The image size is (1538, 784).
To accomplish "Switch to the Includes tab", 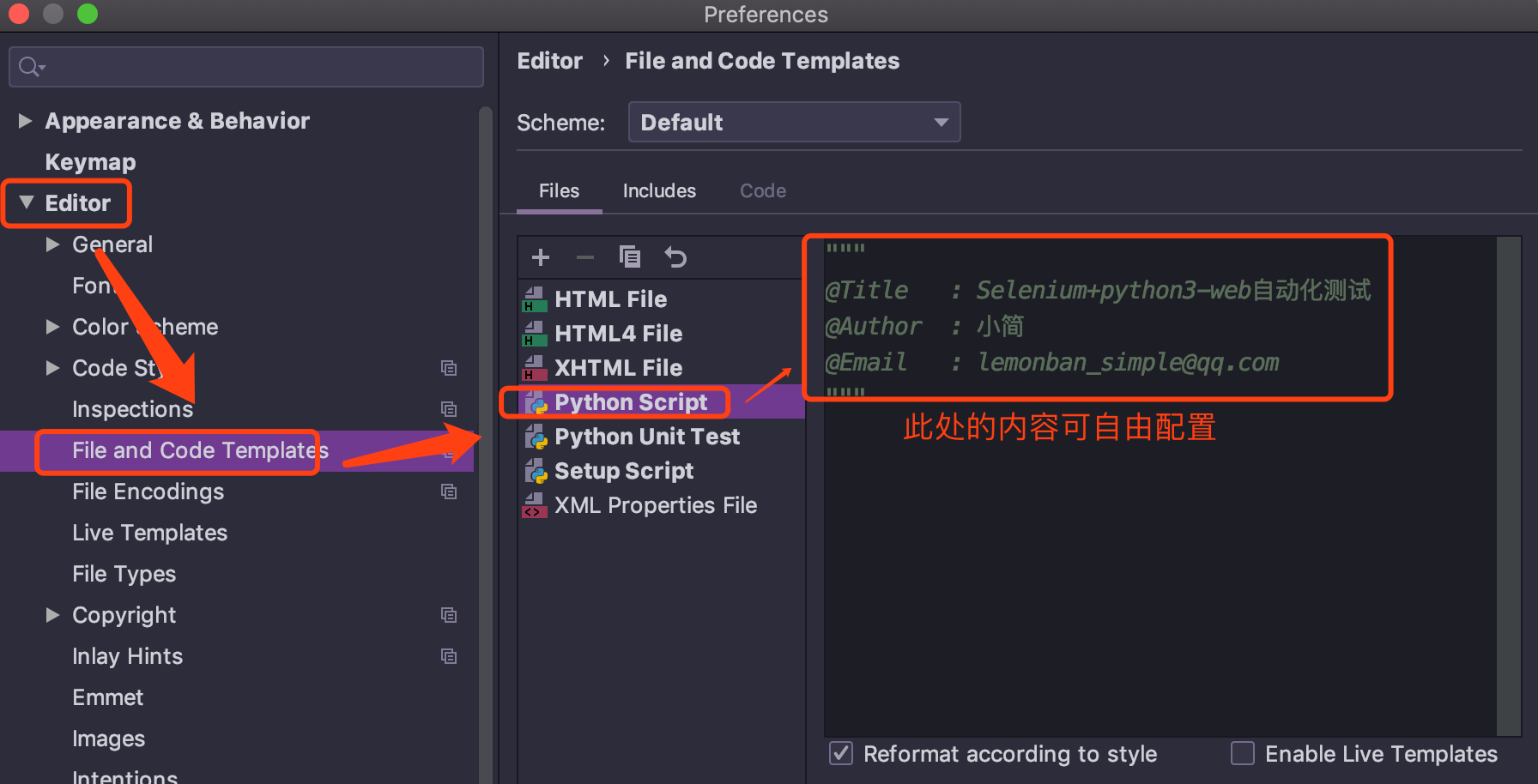I will (x=659, y=190).
